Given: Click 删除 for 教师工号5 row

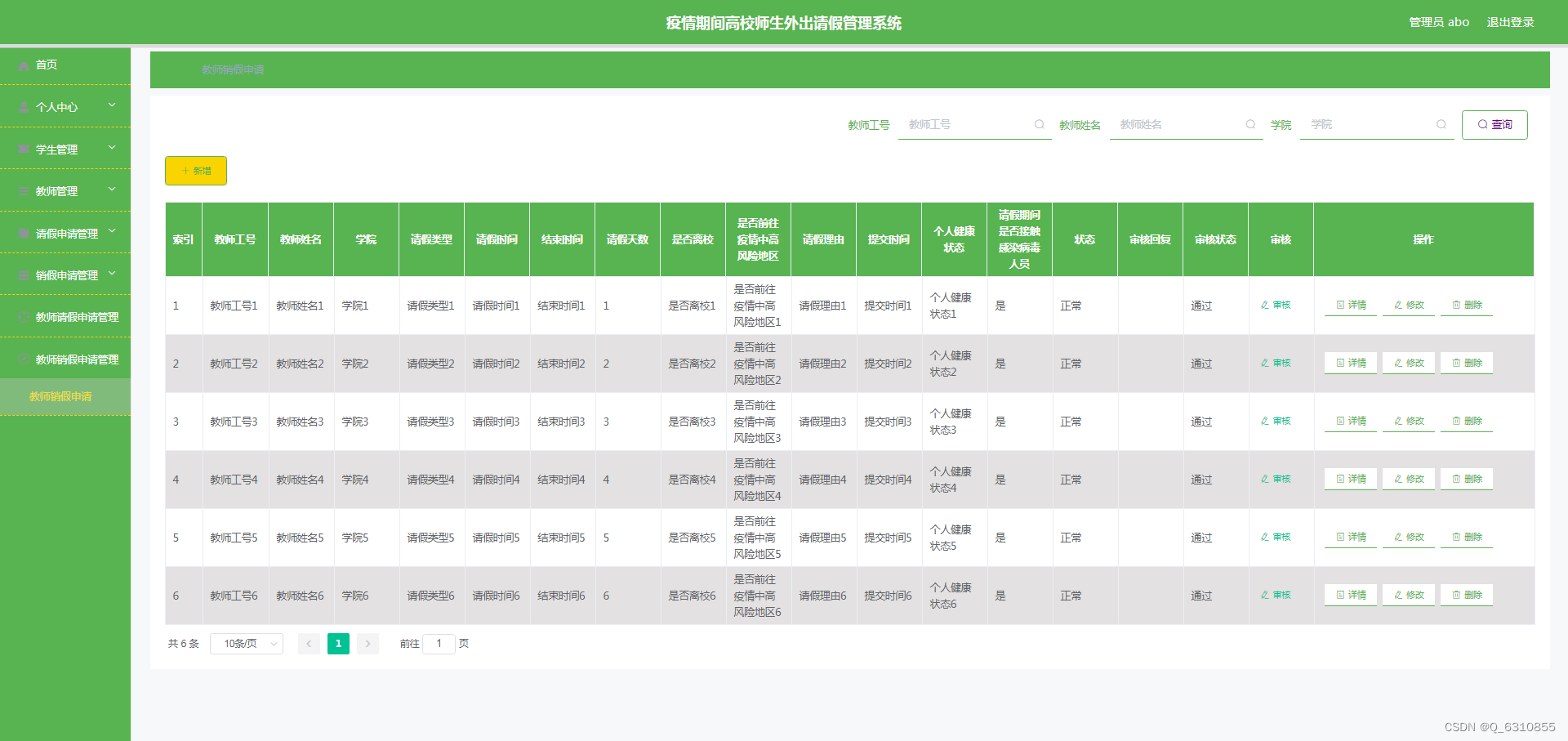Looking at the screenshot, I should pos(1467,537).
